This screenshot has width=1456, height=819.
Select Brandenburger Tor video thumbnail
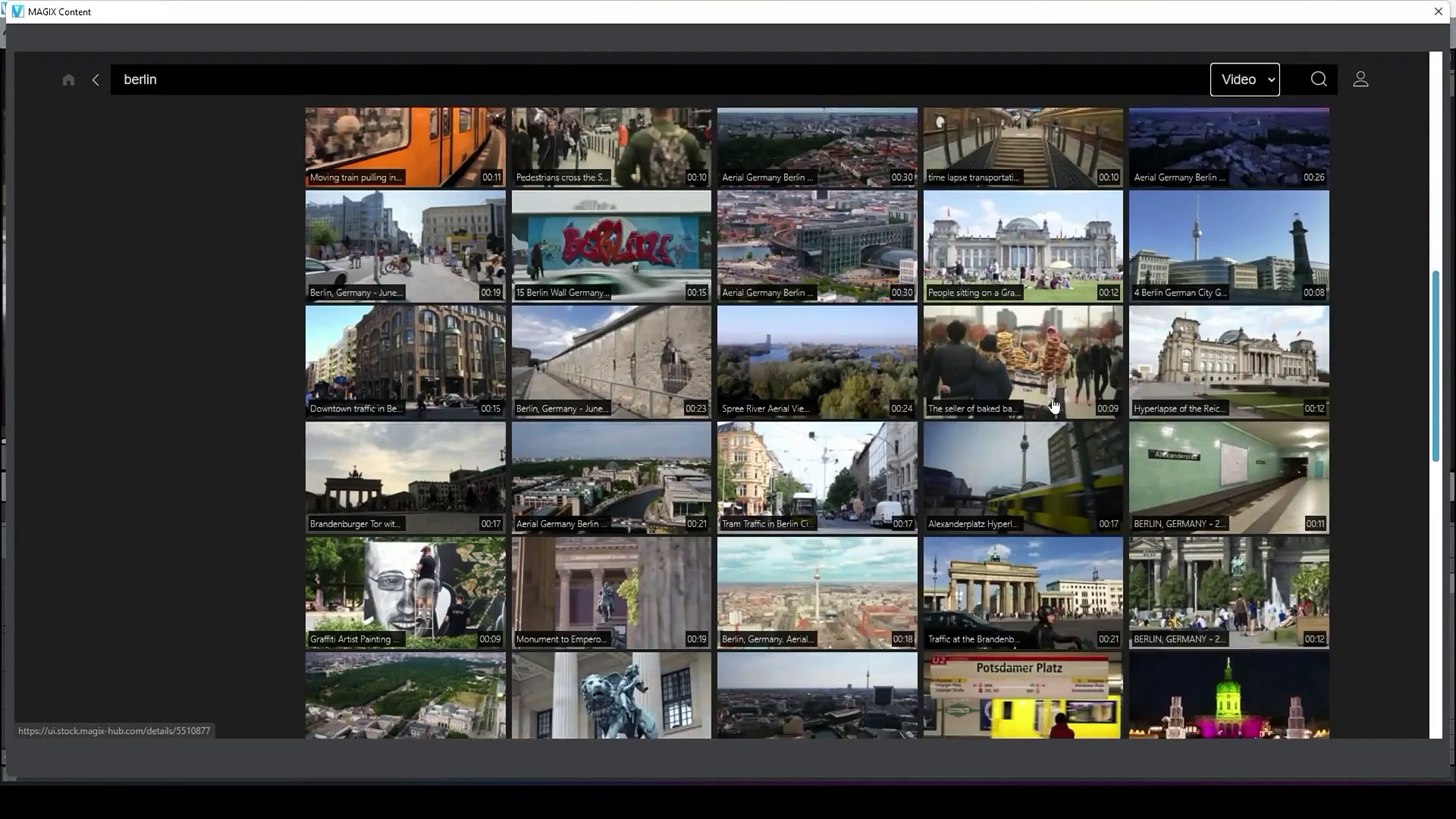pyautogui.click(x=405, y=477)
